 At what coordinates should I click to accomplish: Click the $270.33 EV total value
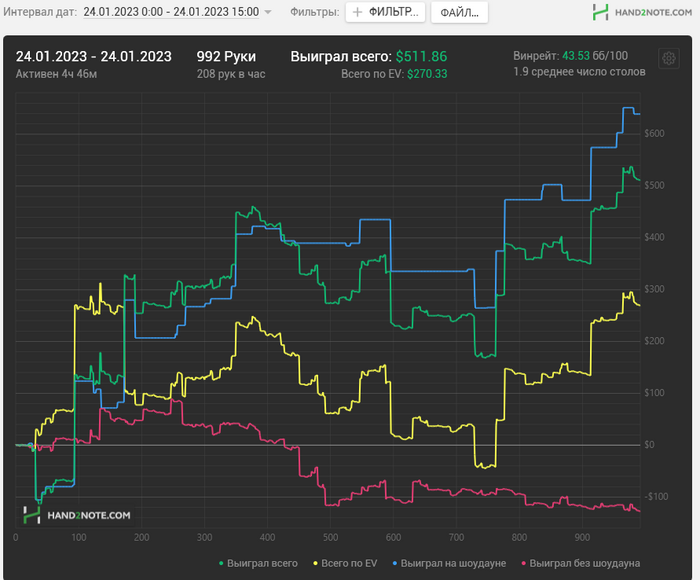pos(427,74)
